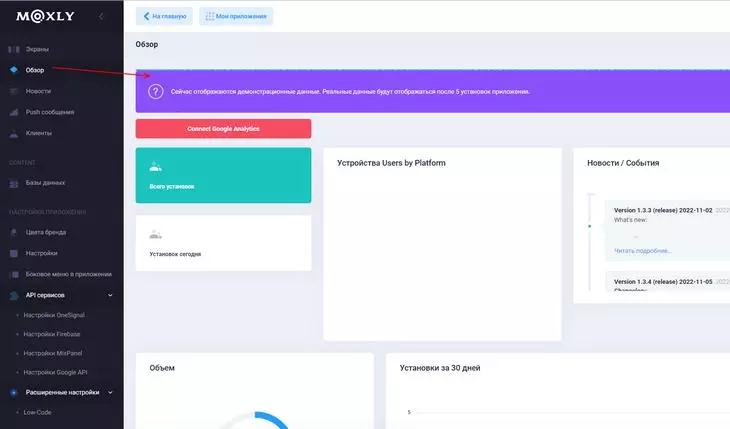Click the Всего установок card
730x429 pixels.
(223, 175)
